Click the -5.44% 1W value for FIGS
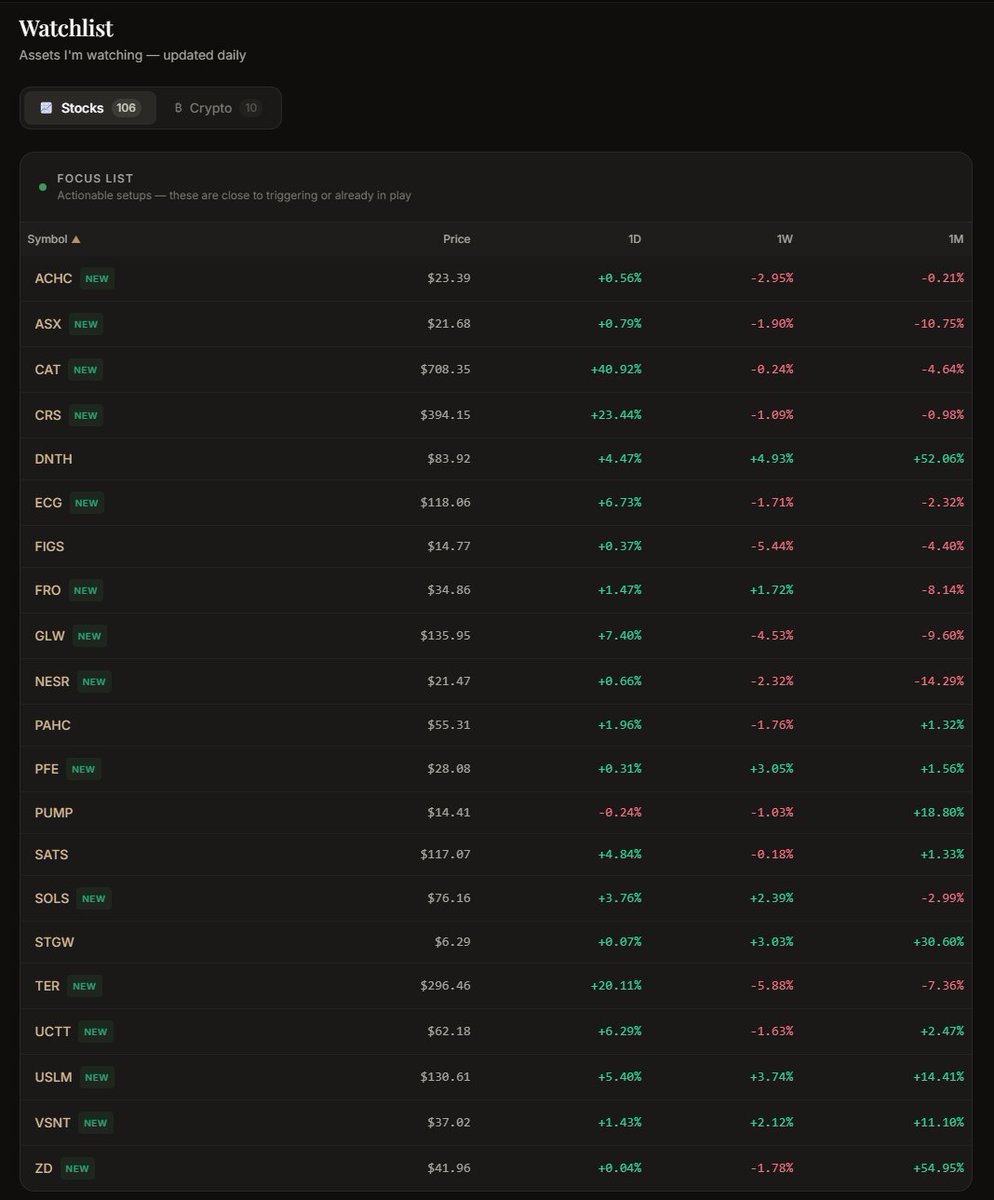994x1200 pixels. pyautogui.click(x=771, y=546)
